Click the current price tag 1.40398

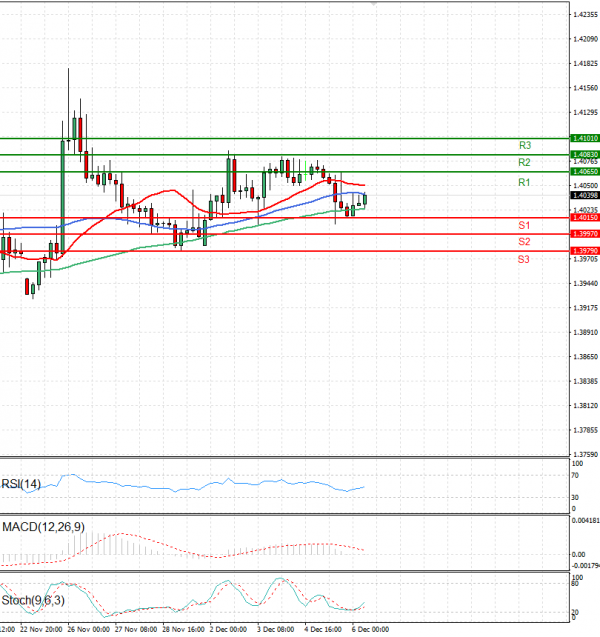point(583,196)
